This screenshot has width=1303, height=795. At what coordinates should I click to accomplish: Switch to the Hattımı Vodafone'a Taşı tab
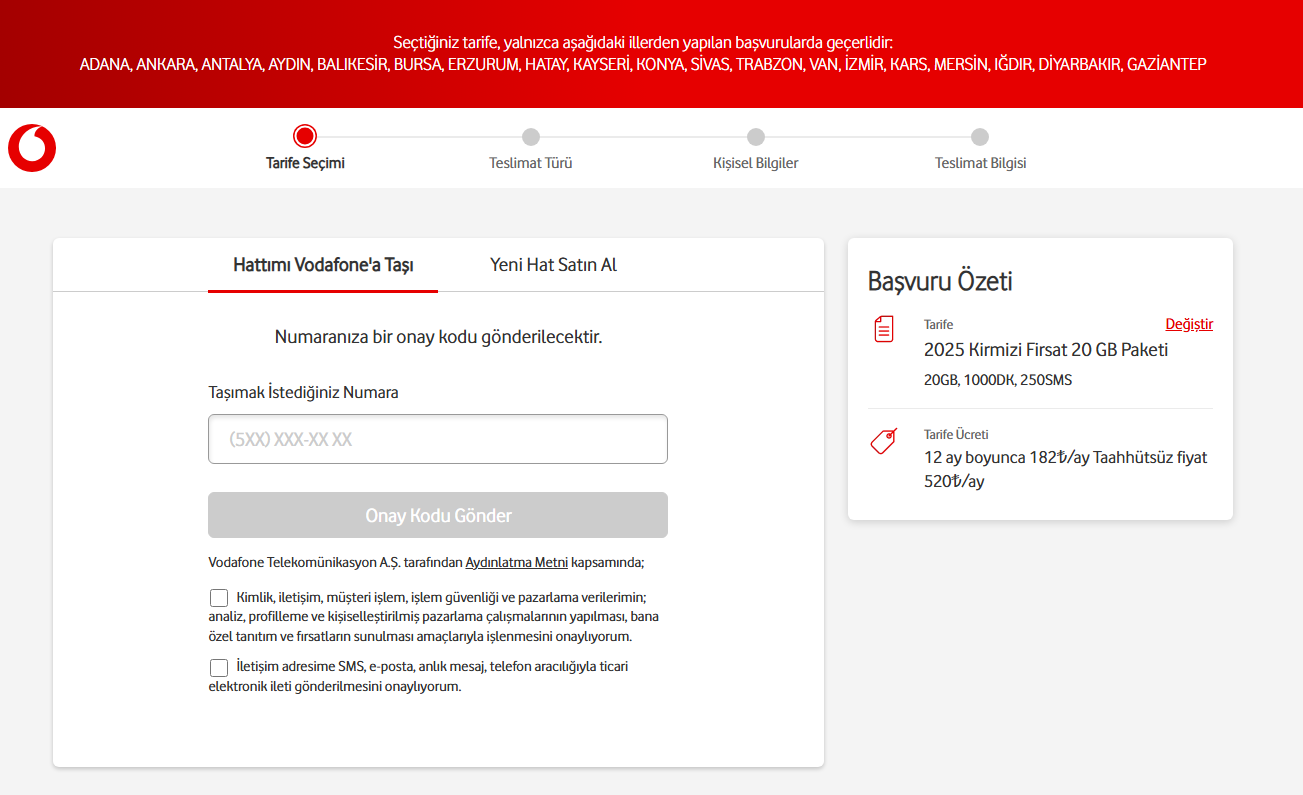coord(323,265)
